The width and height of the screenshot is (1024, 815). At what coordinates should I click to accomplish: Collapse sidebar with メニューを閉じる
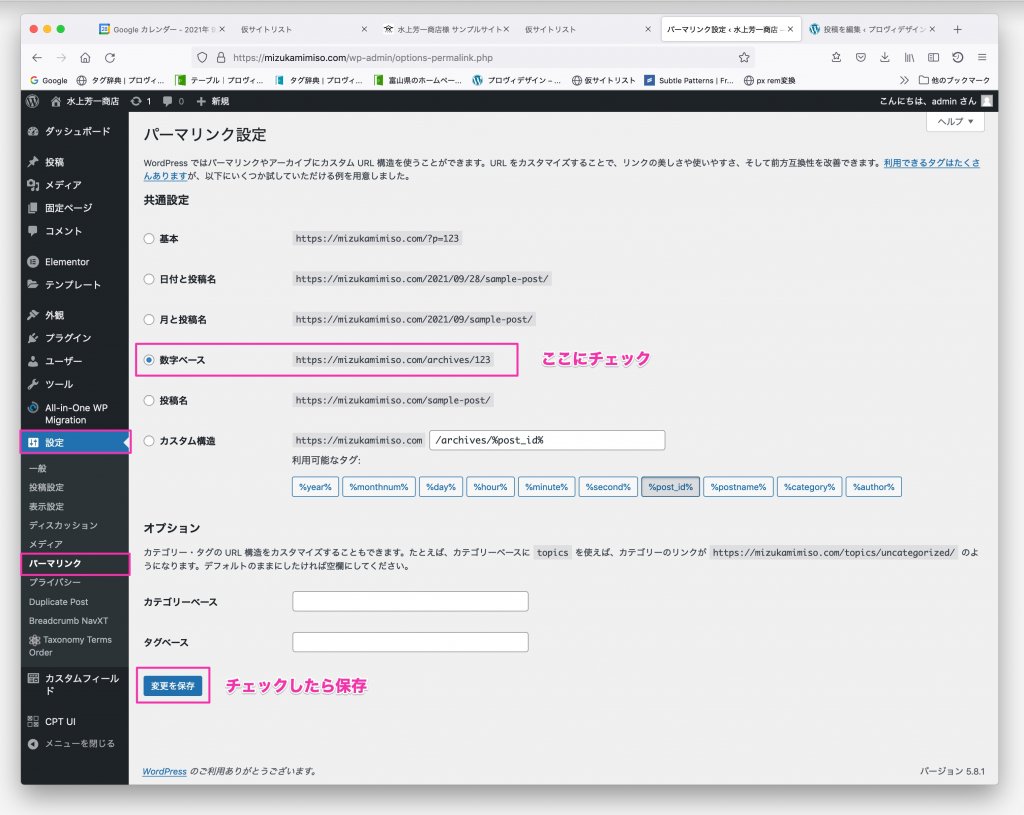[x=72, y=743]
